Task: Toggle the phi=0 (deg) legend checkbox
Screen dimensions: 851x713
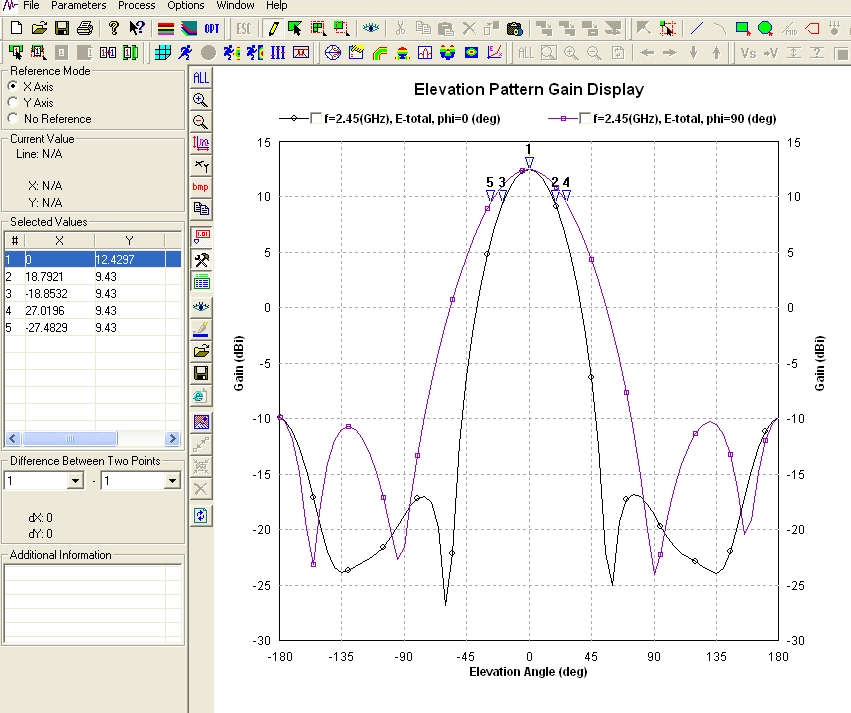Action: pos(316,119)
